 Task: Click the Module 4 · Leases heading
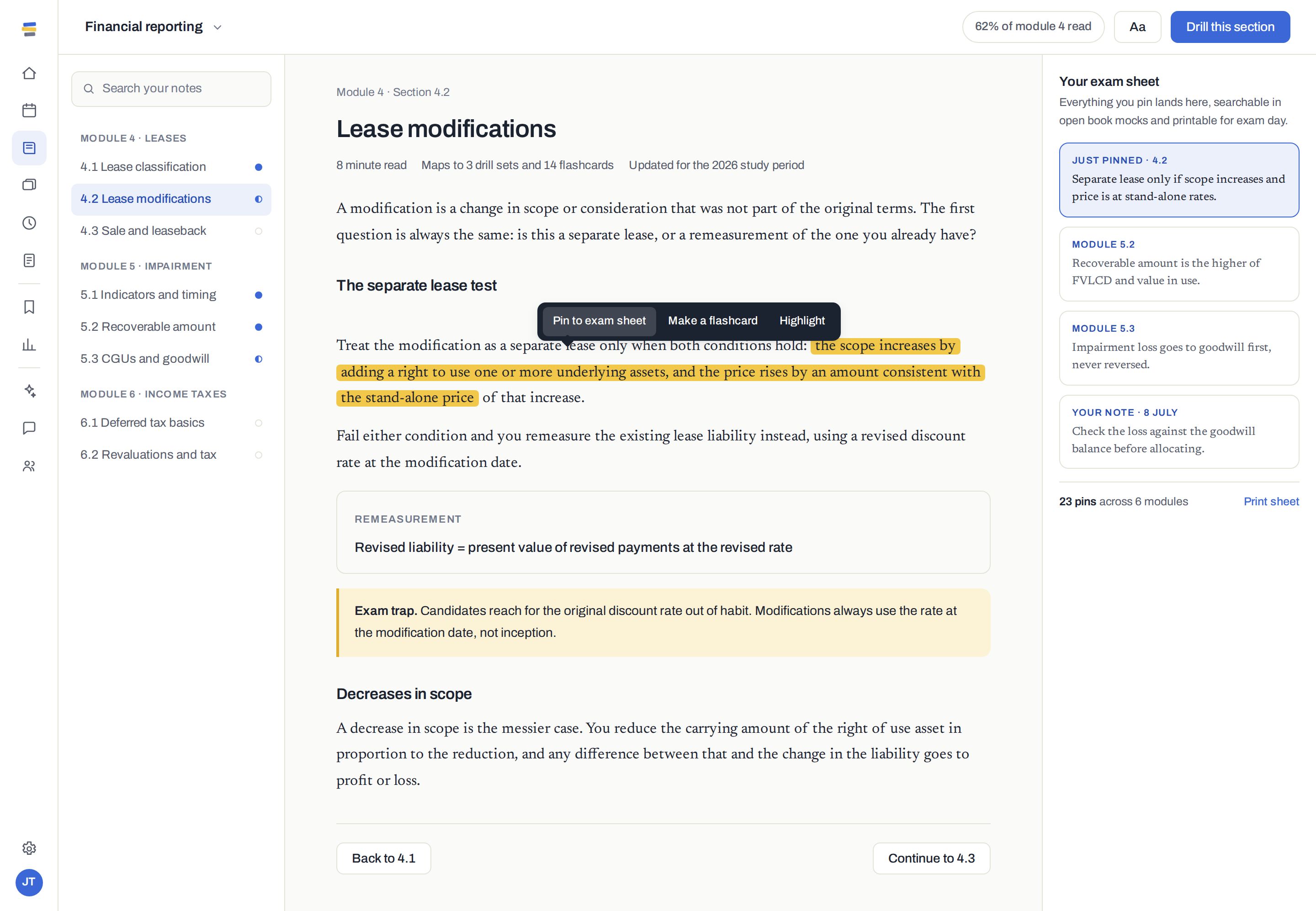pyautogui.click(x=133, y=138)
